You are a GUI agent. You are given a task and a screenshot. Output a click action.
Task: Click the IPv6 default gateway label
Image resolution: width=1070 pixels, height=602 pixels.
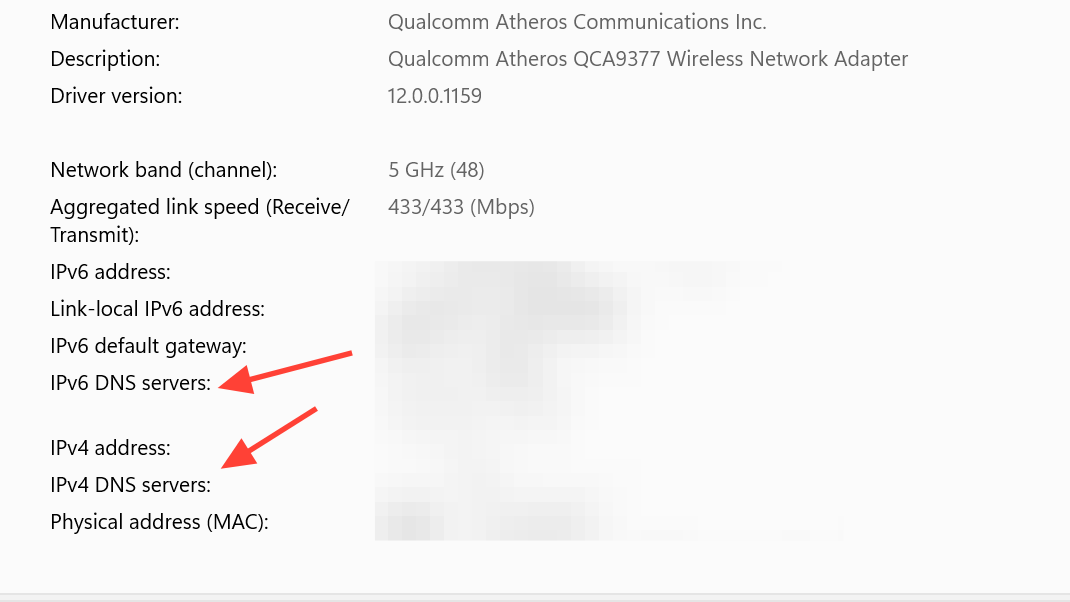[x=148, y=346]
